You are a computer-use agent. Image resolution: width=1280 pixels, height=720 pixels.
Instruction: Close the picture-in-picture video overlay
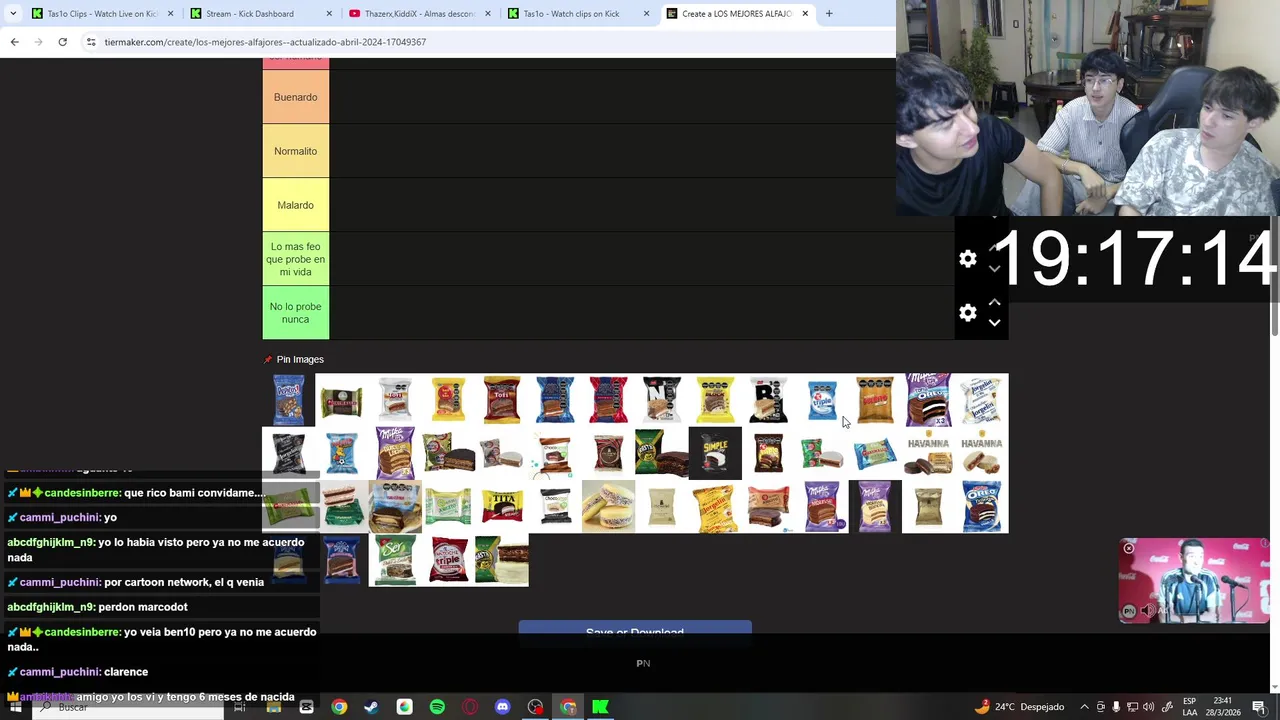click(1129, 548)
